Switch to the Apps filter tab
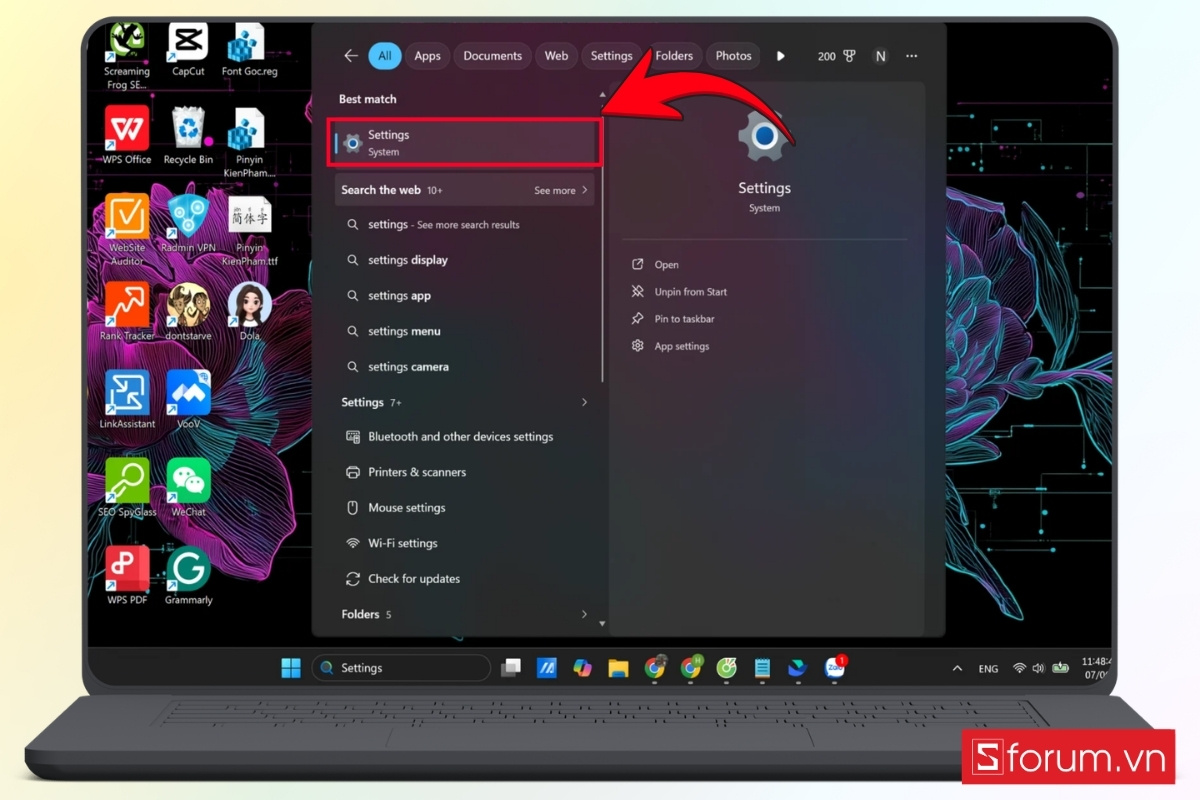 click(427, 56)
